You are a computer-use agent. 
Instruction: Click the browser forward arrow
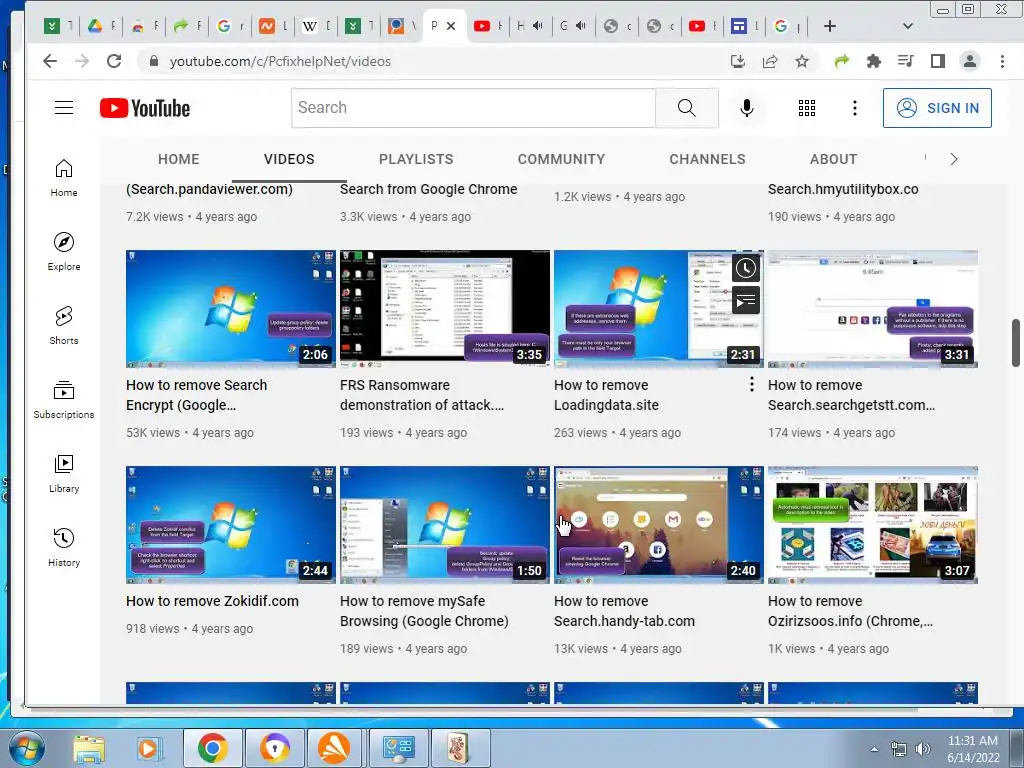(82, 61)
